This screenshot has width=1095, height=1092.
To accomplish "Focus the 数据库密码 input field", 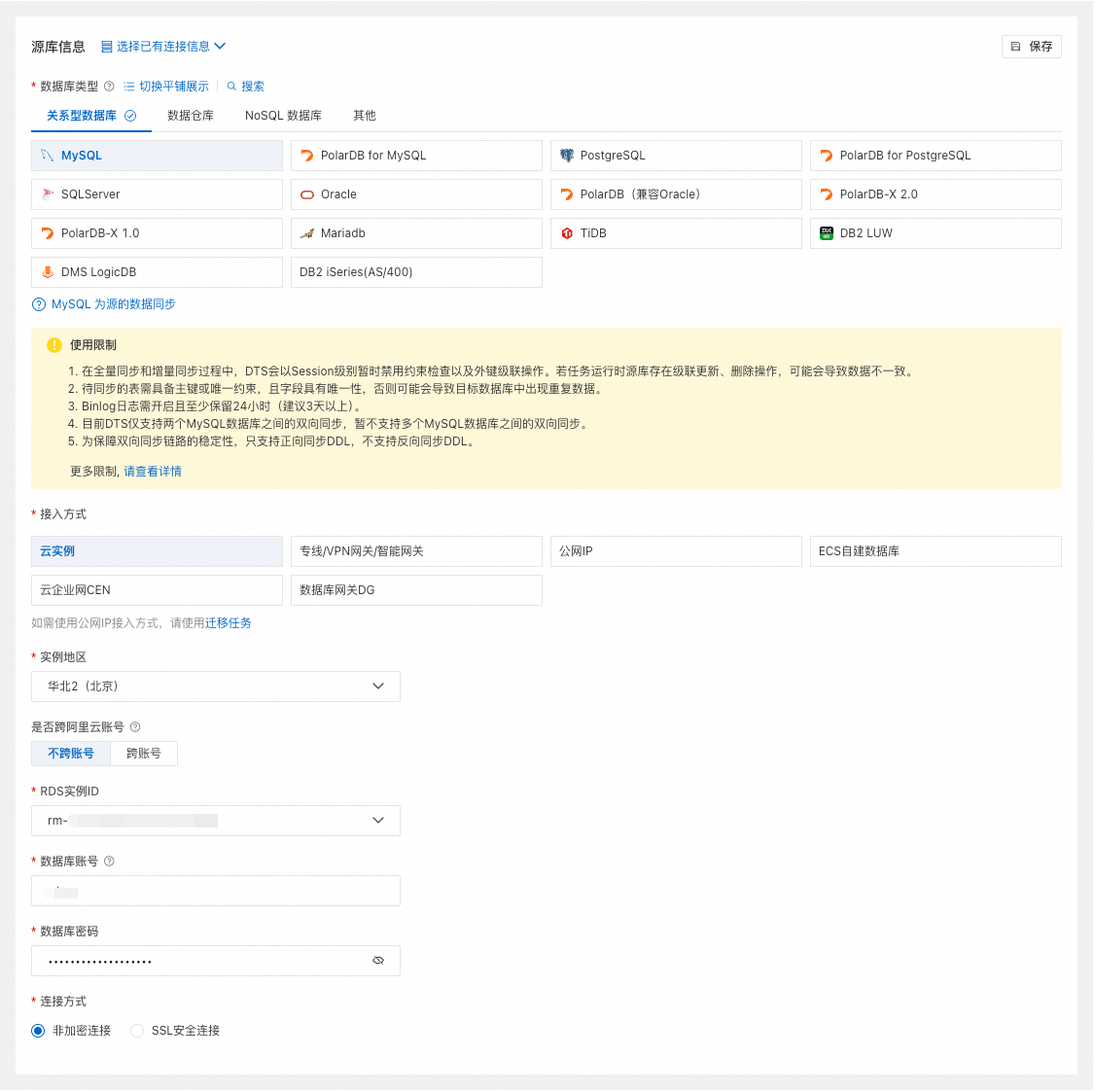I will (216, 961).
